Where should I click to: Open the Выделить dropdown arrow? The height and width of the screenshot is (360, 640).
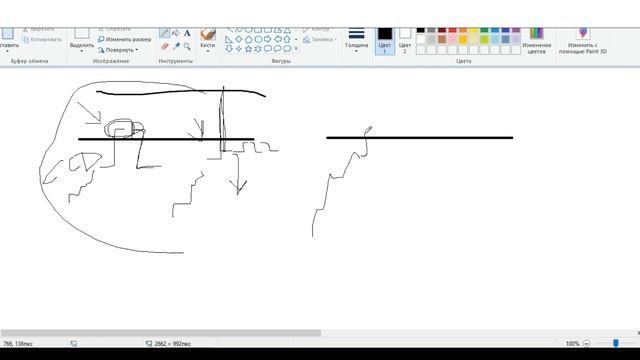82,51
